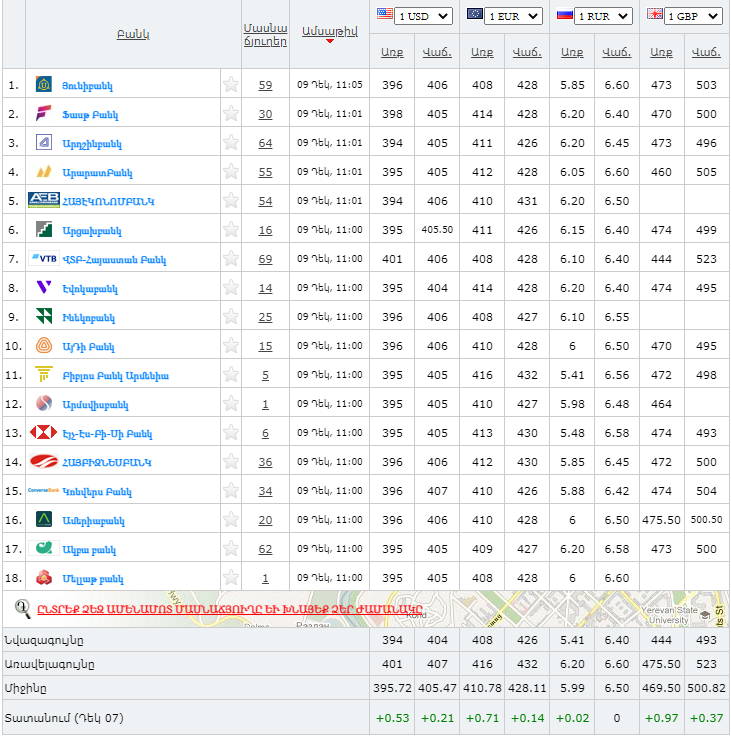Click the AraratBank logo in row 4
This screenshot has height=736, width=731.
point(44,171)
